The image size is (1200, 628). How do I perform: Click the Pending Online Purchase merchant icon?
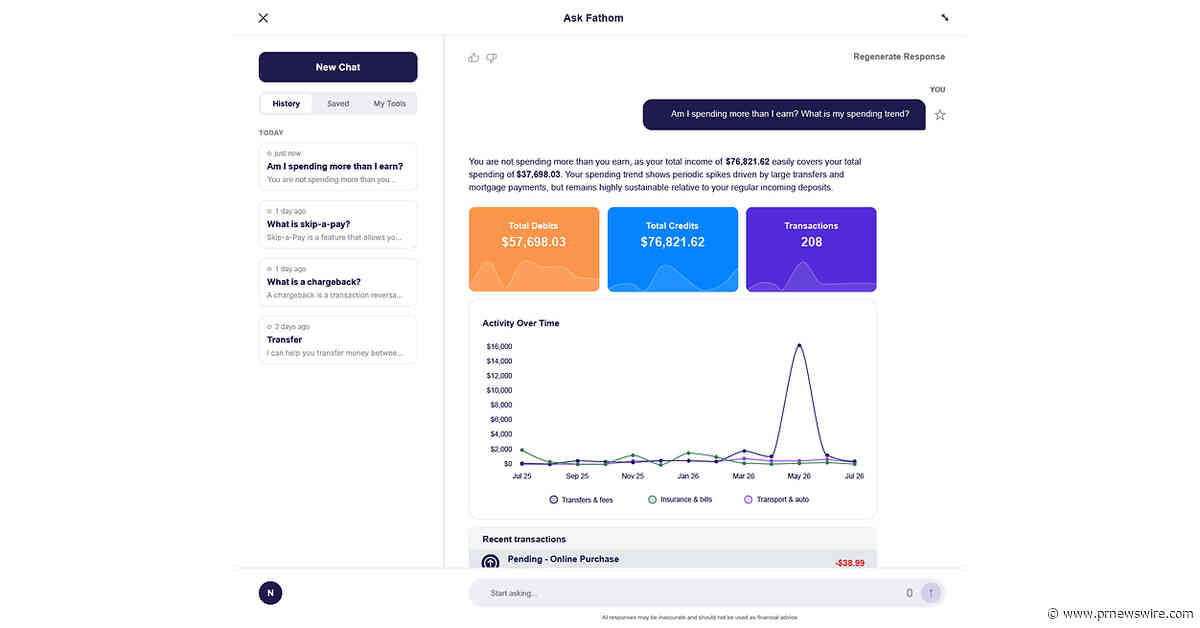[x=490, y=562]
